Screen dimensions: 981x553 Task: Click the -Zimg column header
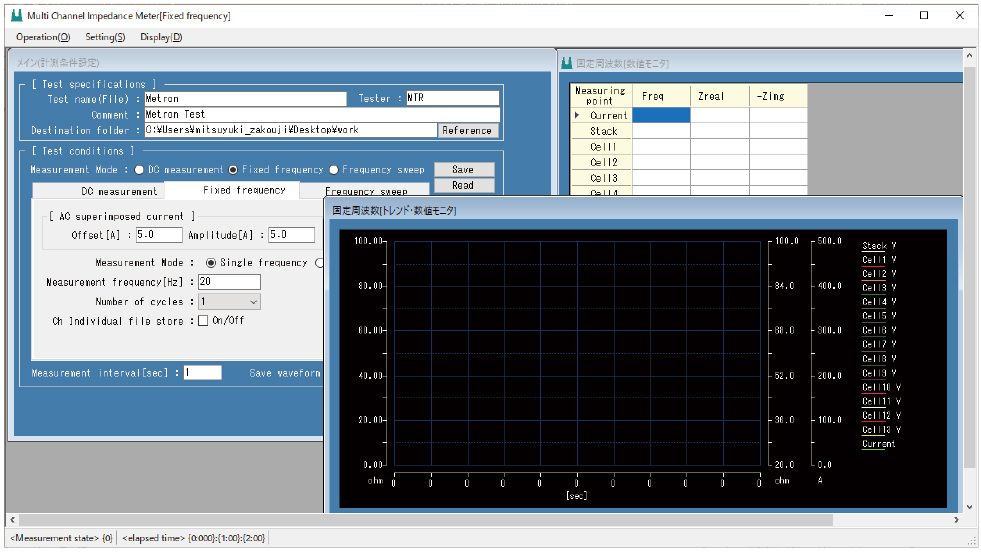[778, 96]
